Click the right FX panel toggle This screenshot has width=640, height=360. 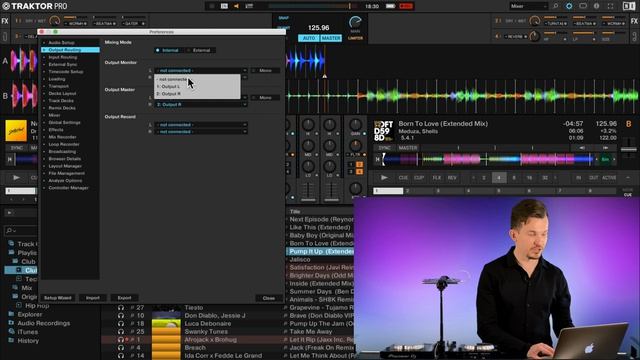(x=634, y=21)
